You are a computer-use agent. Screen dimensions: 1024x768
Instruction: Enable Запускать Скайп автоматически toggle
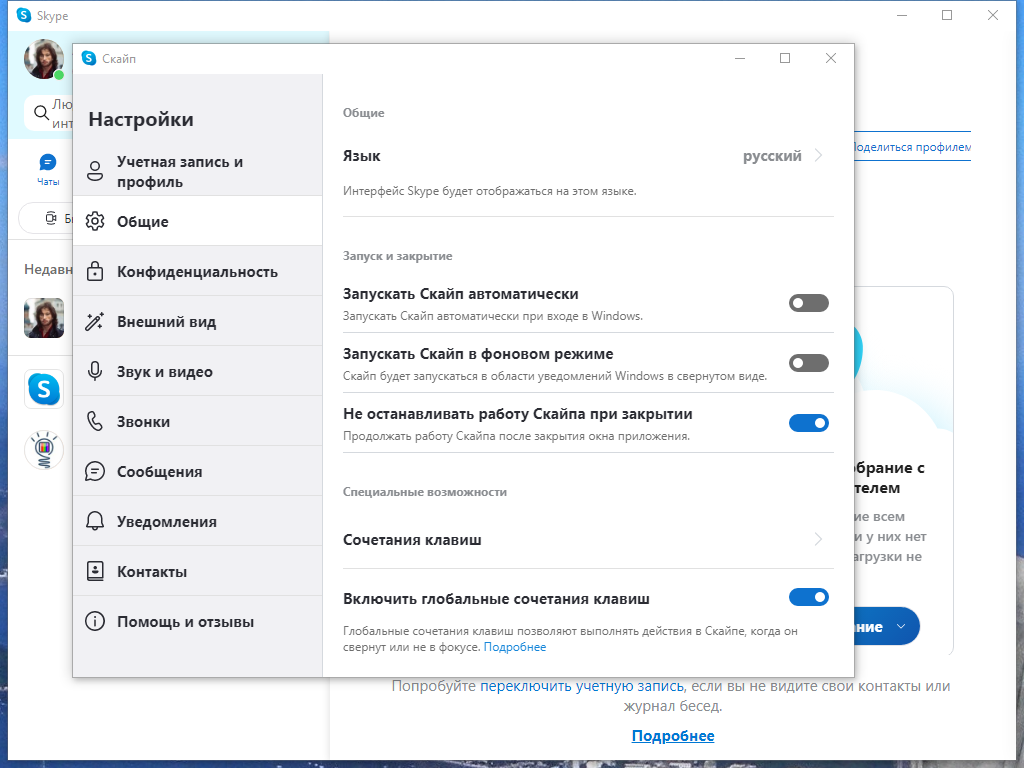[x=808, y=303]
